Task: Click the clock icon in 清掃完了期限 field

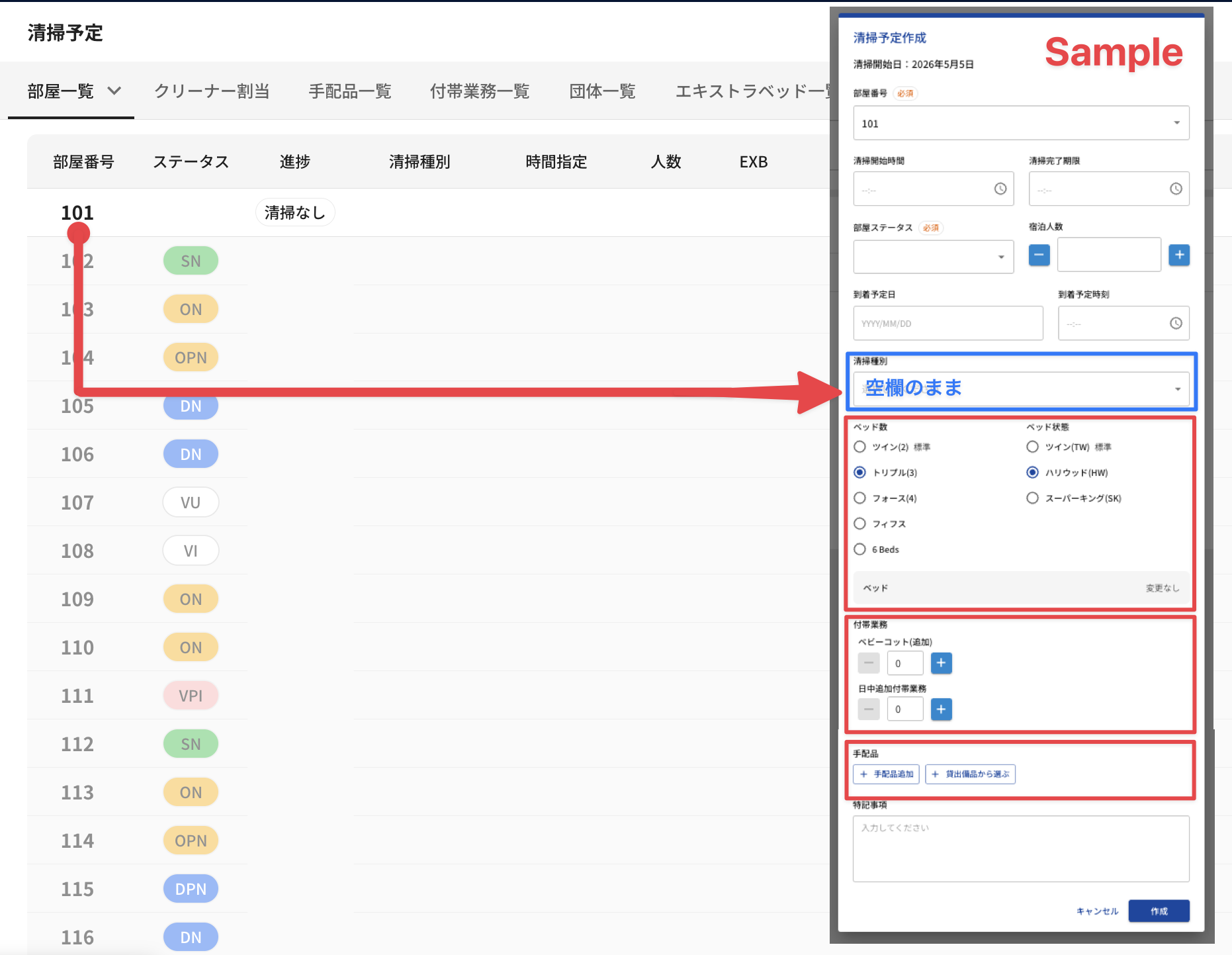Action: coord(1175,189)
